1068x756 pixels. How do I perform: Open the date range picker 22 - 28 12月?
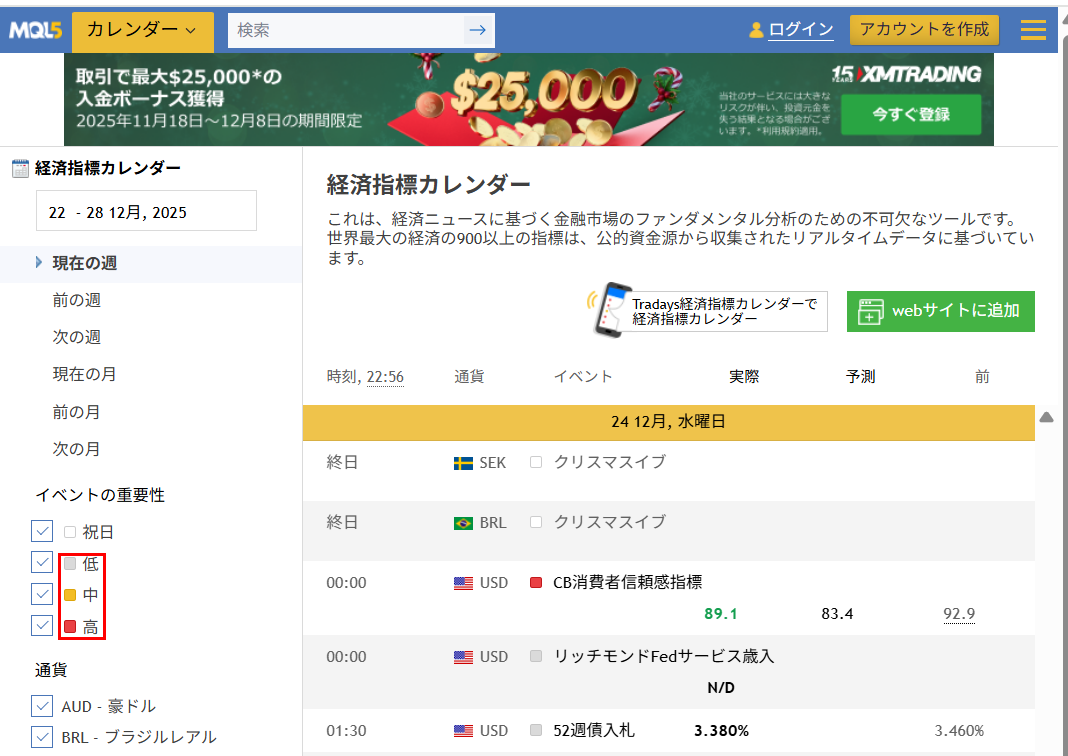[146, 212]
